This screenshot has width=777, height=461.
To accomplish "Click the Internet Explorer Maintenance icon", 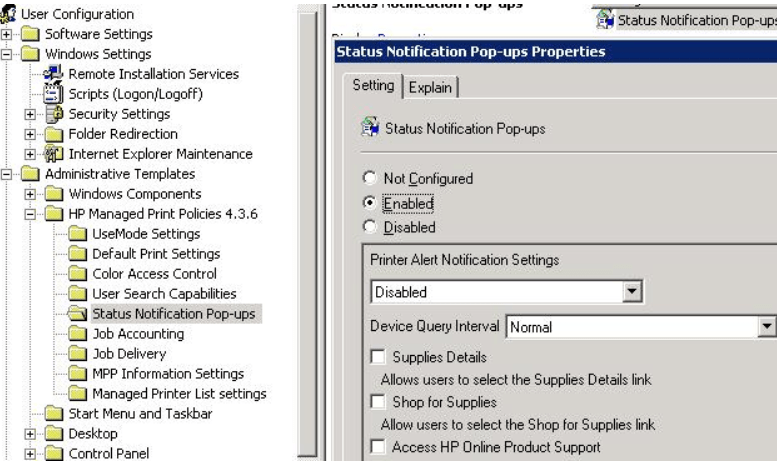I will point(53,154).
